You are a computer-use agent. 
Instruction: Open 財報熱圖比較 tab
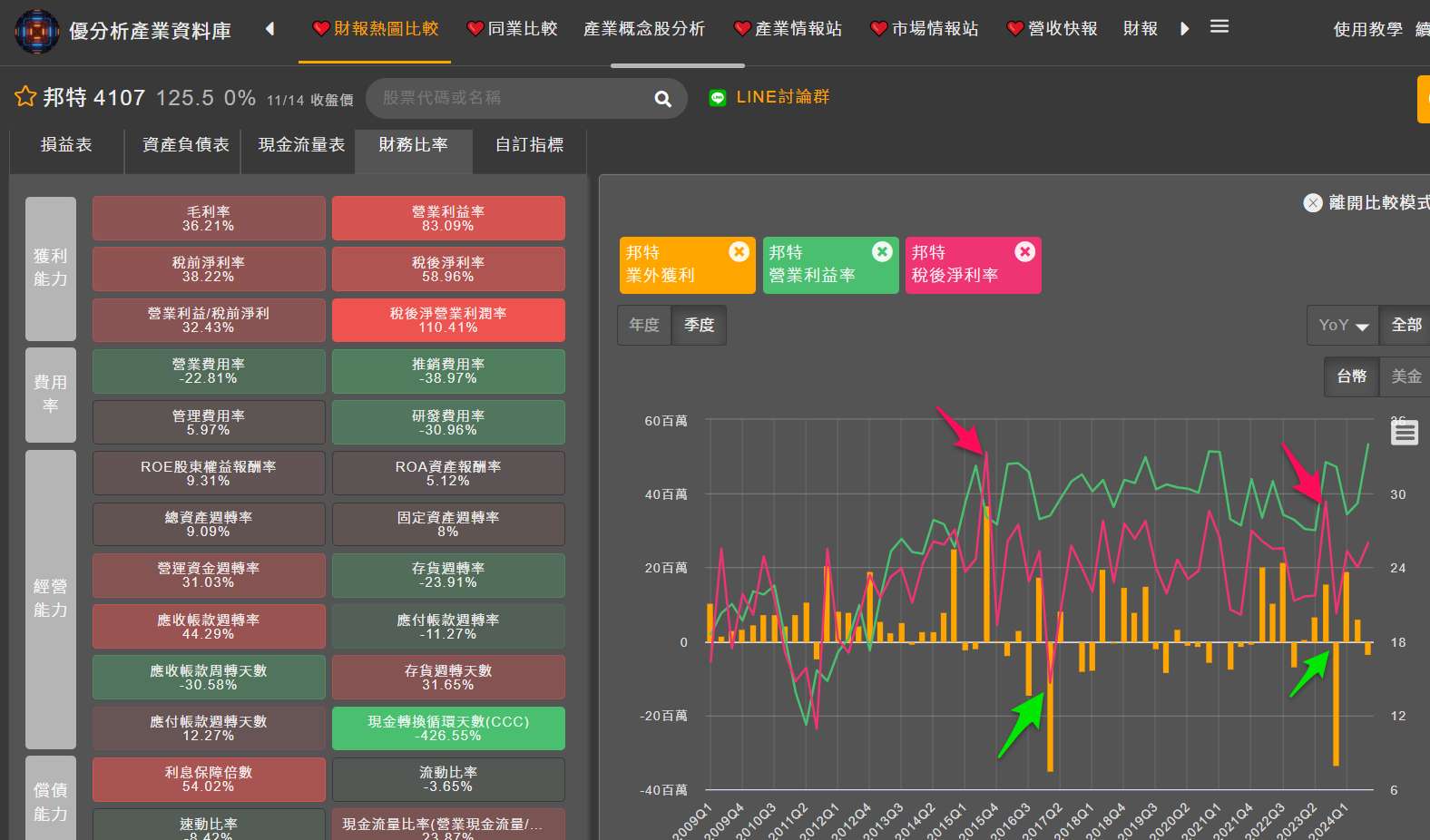click(x=375, y=29)
